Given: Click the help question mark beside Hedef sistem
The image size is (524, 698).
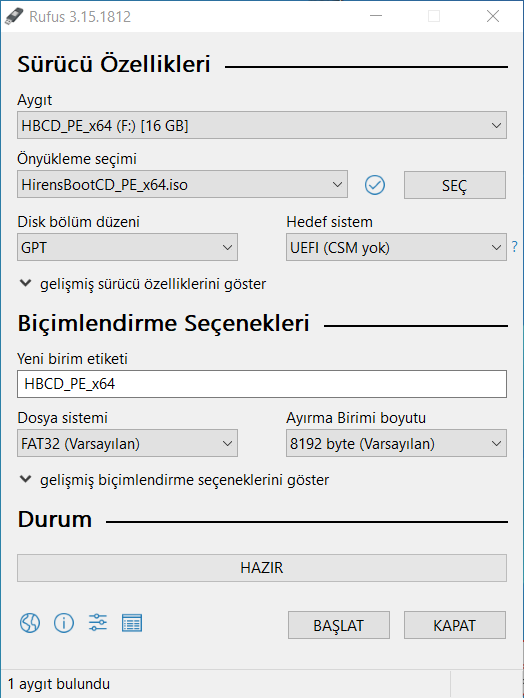Looking at the screenshot, I should pyautogui.click(x=515, y=247).
